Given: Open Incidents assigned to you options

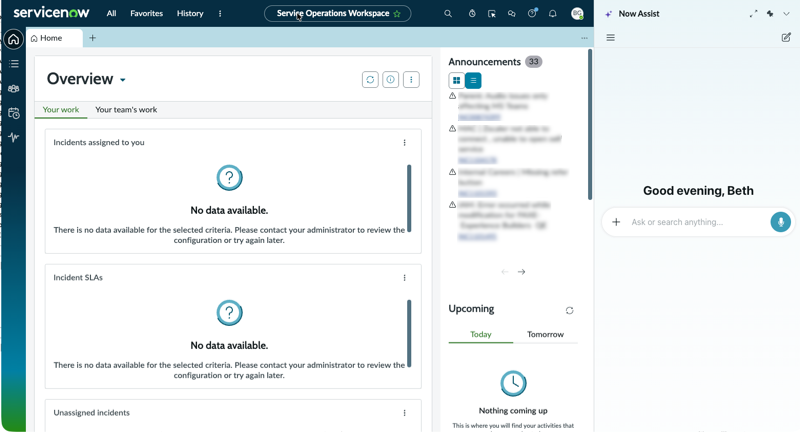Looking at the screenshot, I should (x=405, y=143).
